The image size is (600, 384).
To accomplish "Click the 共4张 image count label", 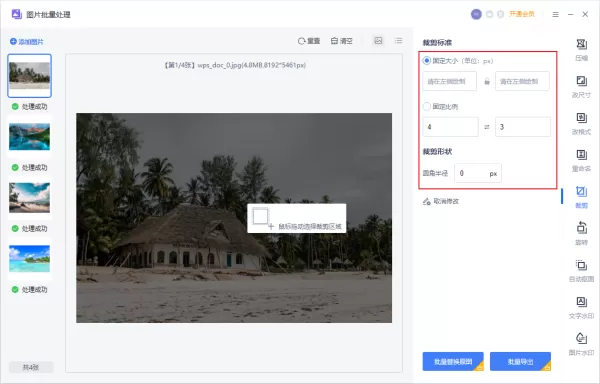I will point(31,368).
